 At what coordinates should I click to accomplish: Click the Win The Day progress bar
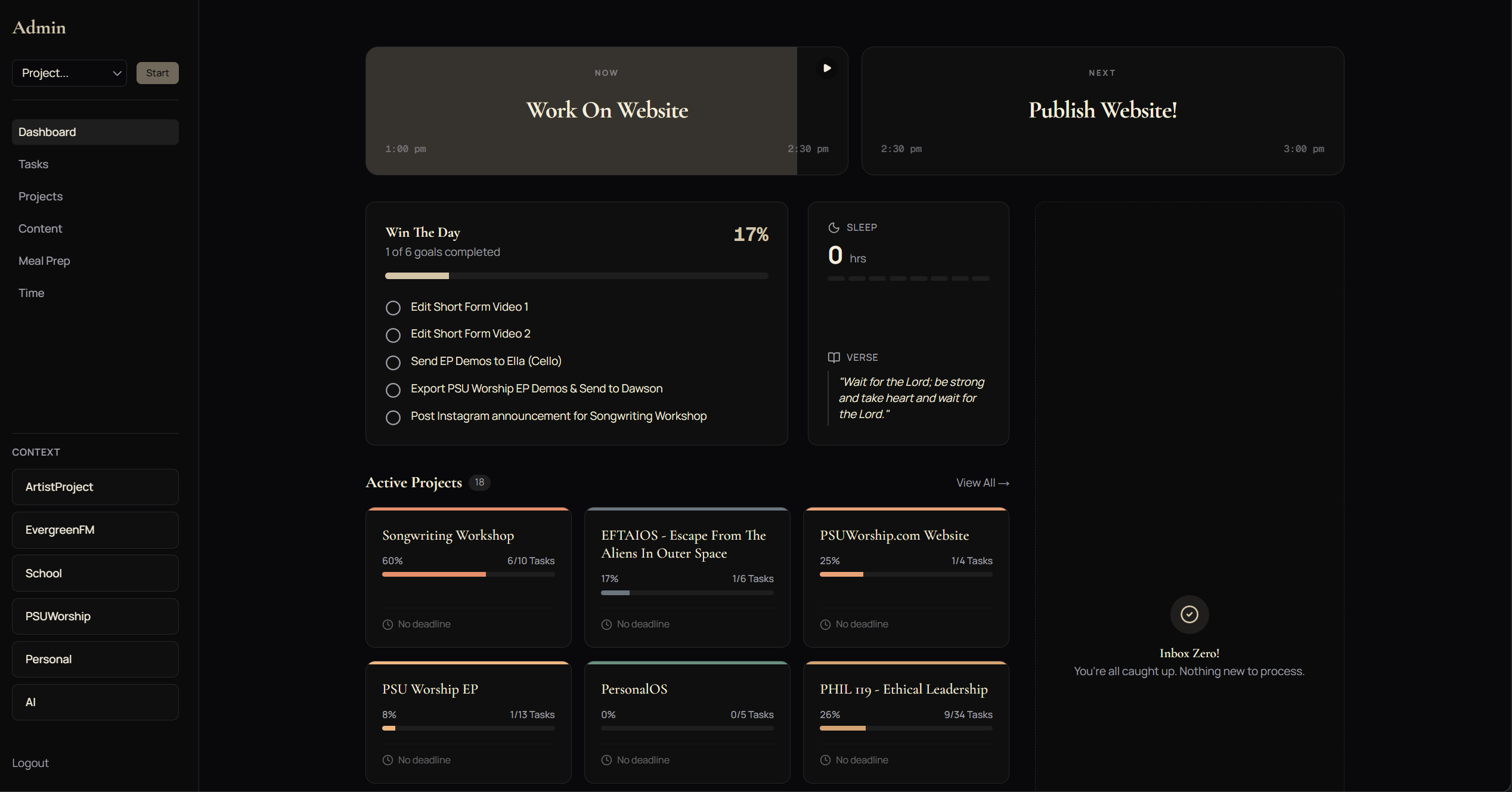click(576, 276)
